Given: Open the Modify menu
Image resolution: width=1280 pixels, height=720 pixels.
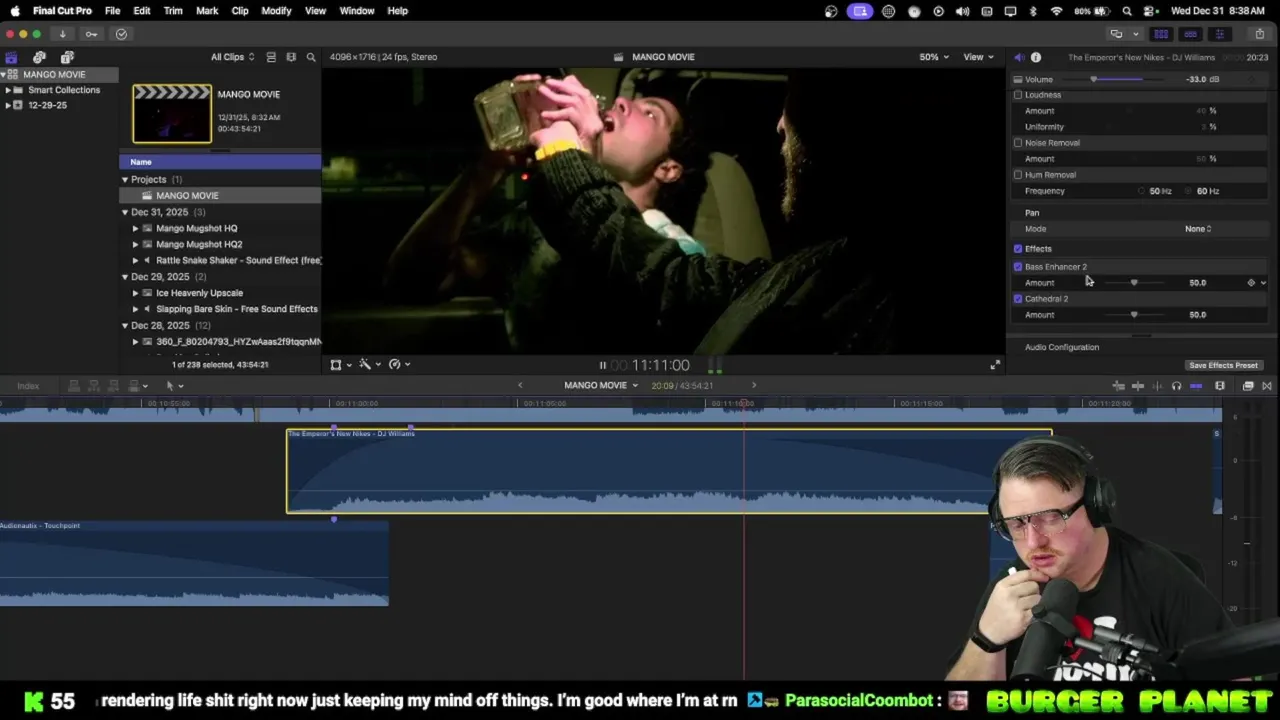Looking at the screenshot, I should point(276,11).
